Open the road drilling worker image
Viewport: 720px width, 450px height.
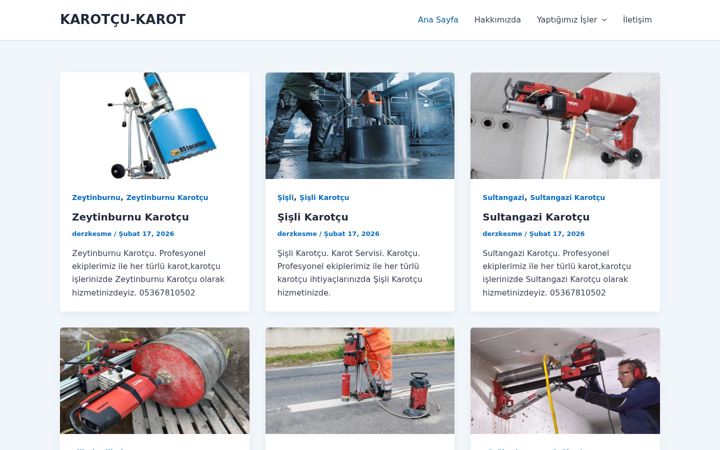[x=360, y=381]
